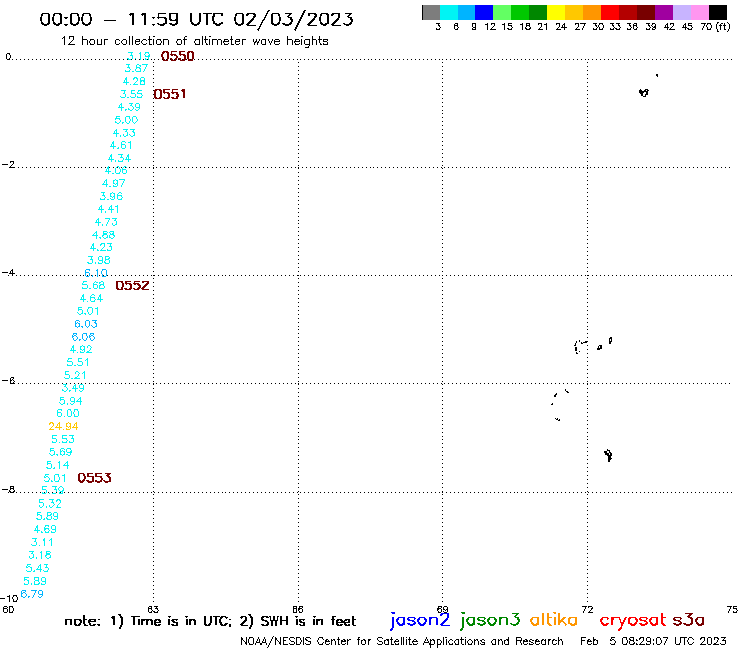Click the 4.64 wave height value
Screen dimensions: 740x650
click(x=91, y=298)
